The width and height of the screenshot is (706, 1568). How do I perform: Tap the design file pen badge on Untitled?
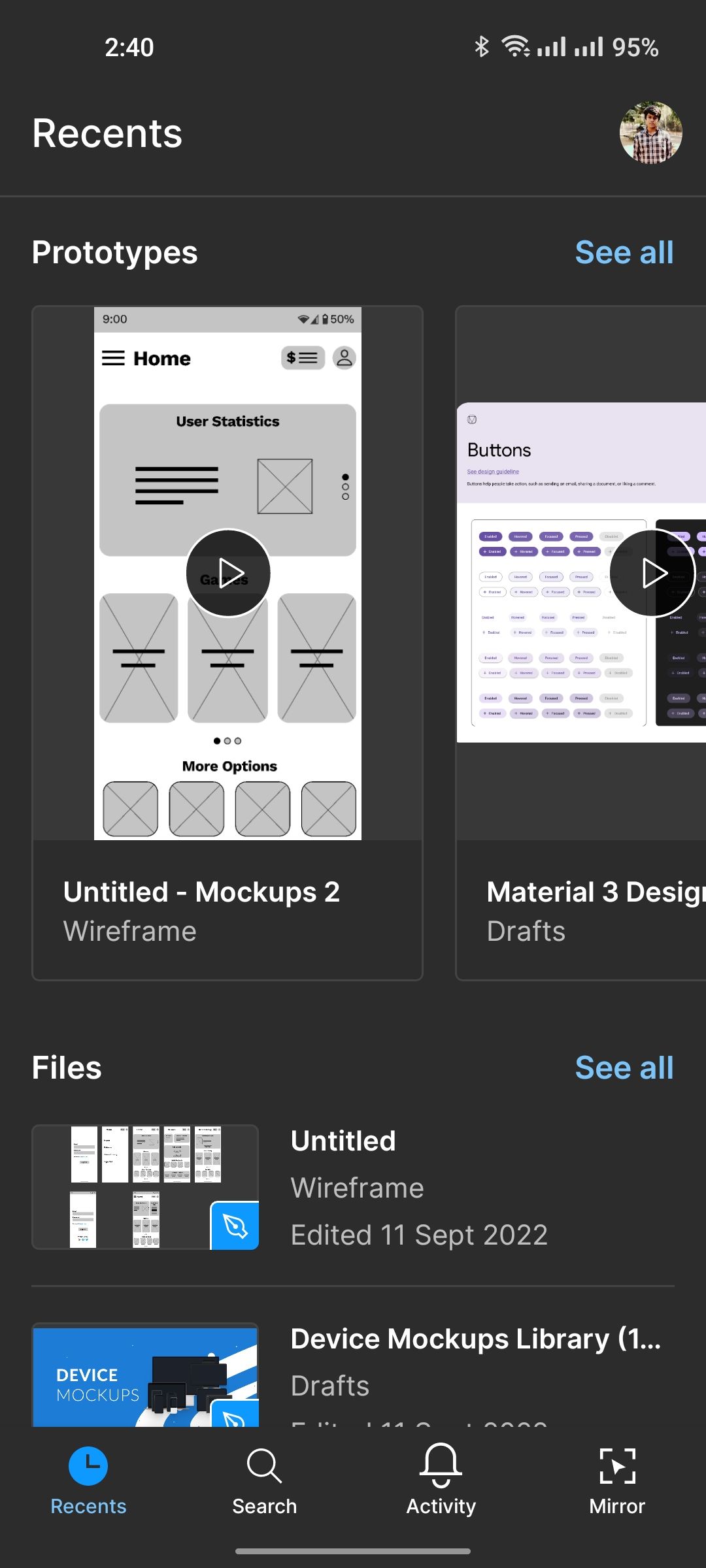pyautogui.click(x=235, y=1226)
